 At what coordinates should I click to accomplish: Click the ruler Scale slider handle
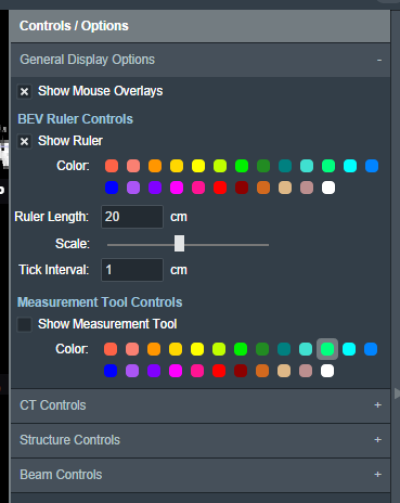click(x=179, y=243)
